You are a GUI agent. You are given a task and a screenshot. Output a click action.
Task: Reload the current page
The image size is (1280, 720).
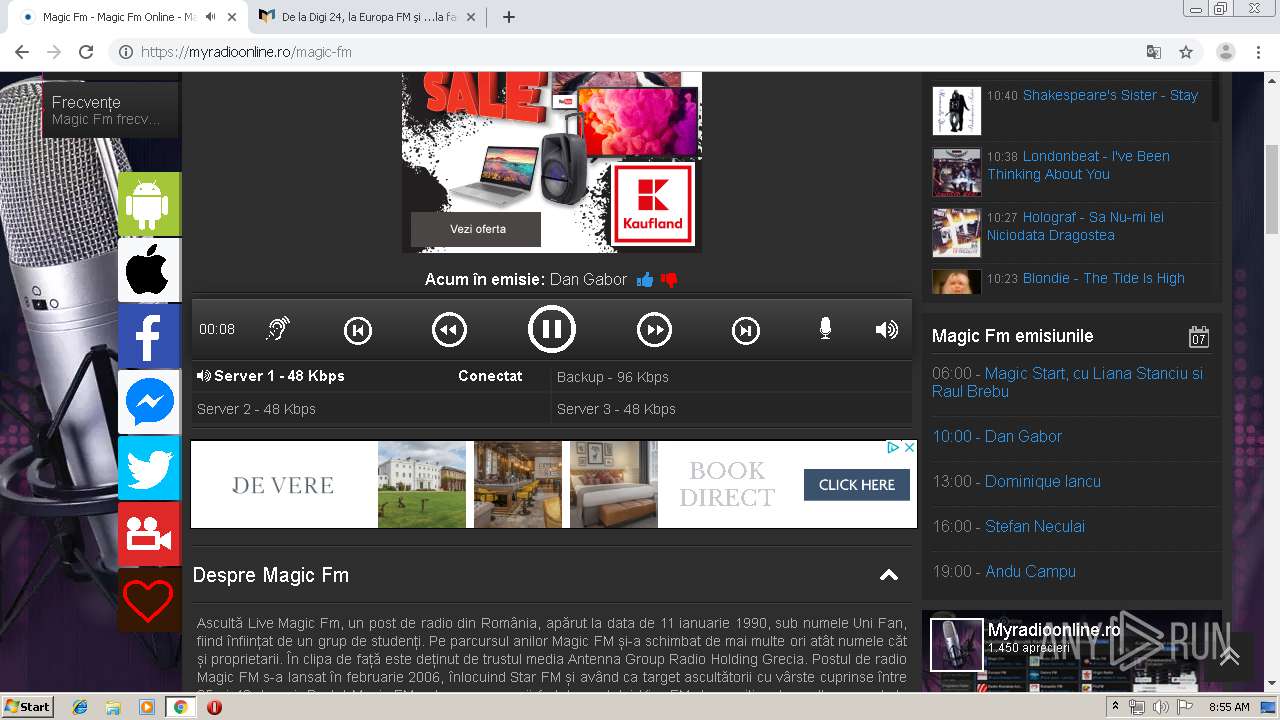click(86, 52)
